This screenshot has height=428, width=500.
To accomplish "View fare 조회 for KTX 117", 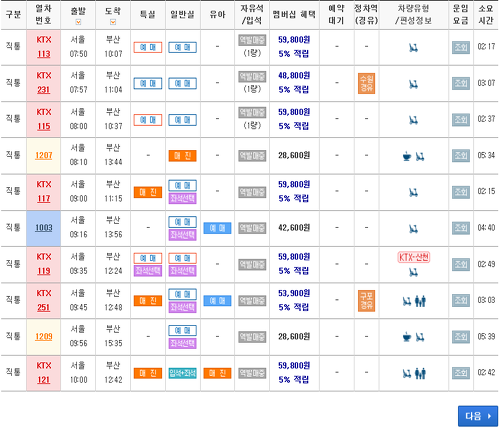I will pyautogui.click(x=461, y=192).
